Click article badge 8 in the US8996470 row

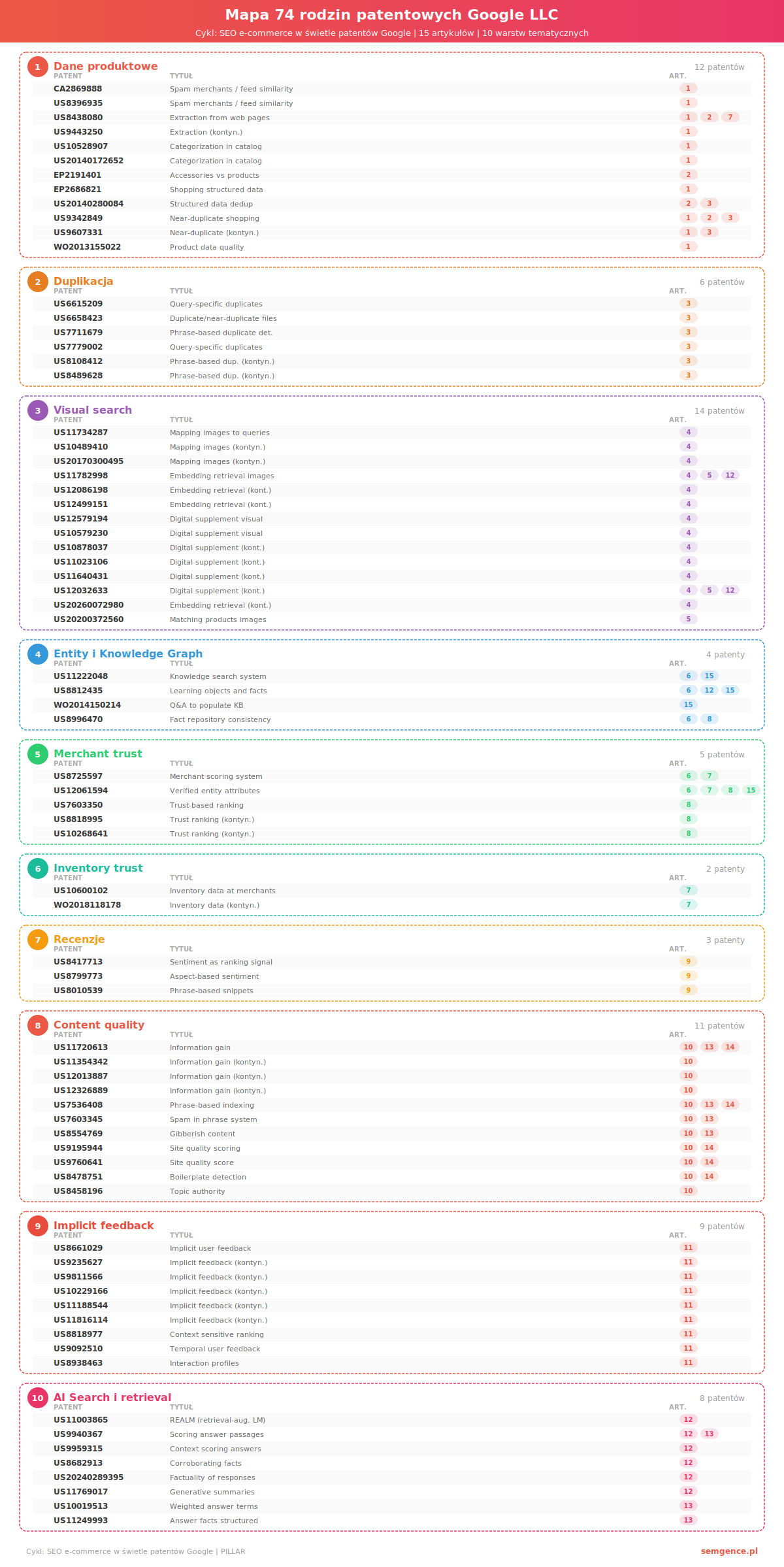point(710,719)
